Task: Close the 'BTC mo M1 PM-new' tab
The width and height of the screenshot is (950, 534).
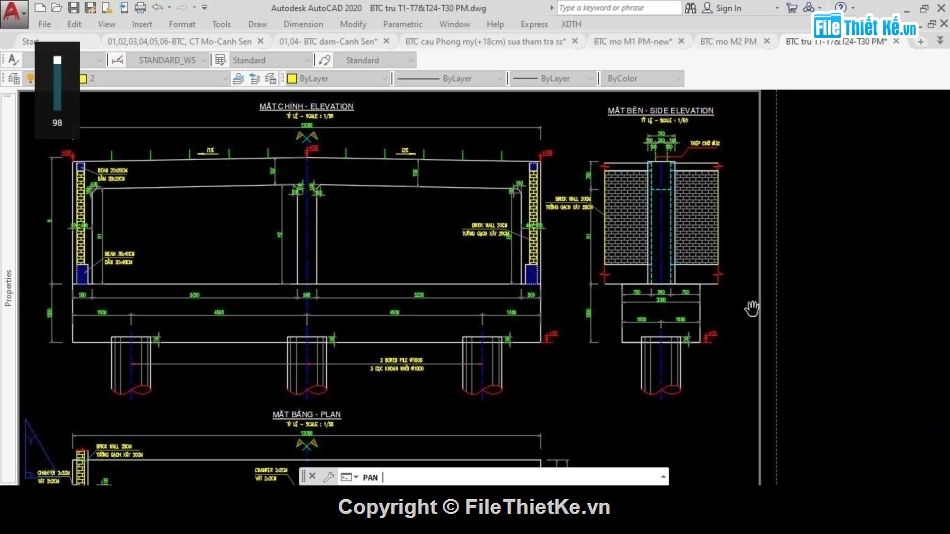Action: 681,41
